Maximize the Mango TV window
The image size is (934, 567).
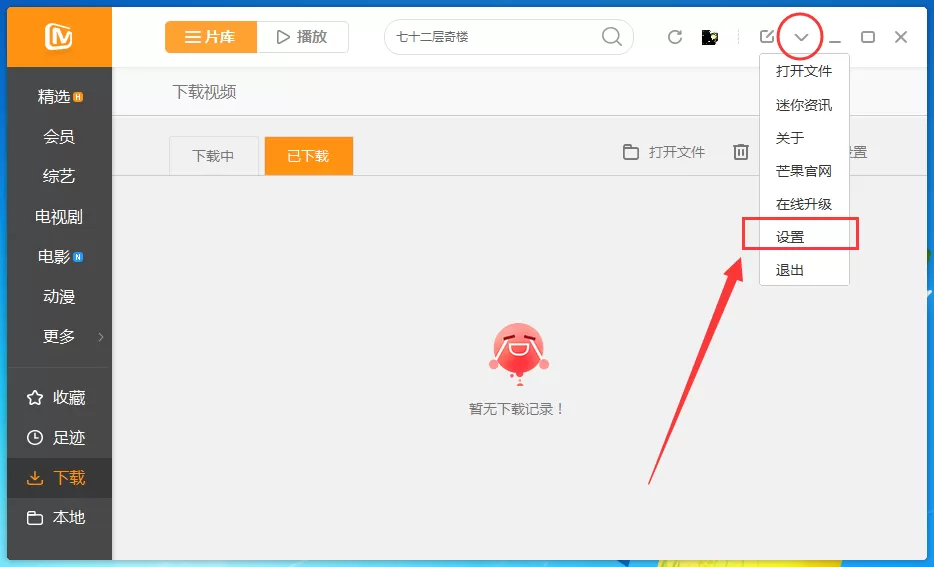(x=868, y=37)
